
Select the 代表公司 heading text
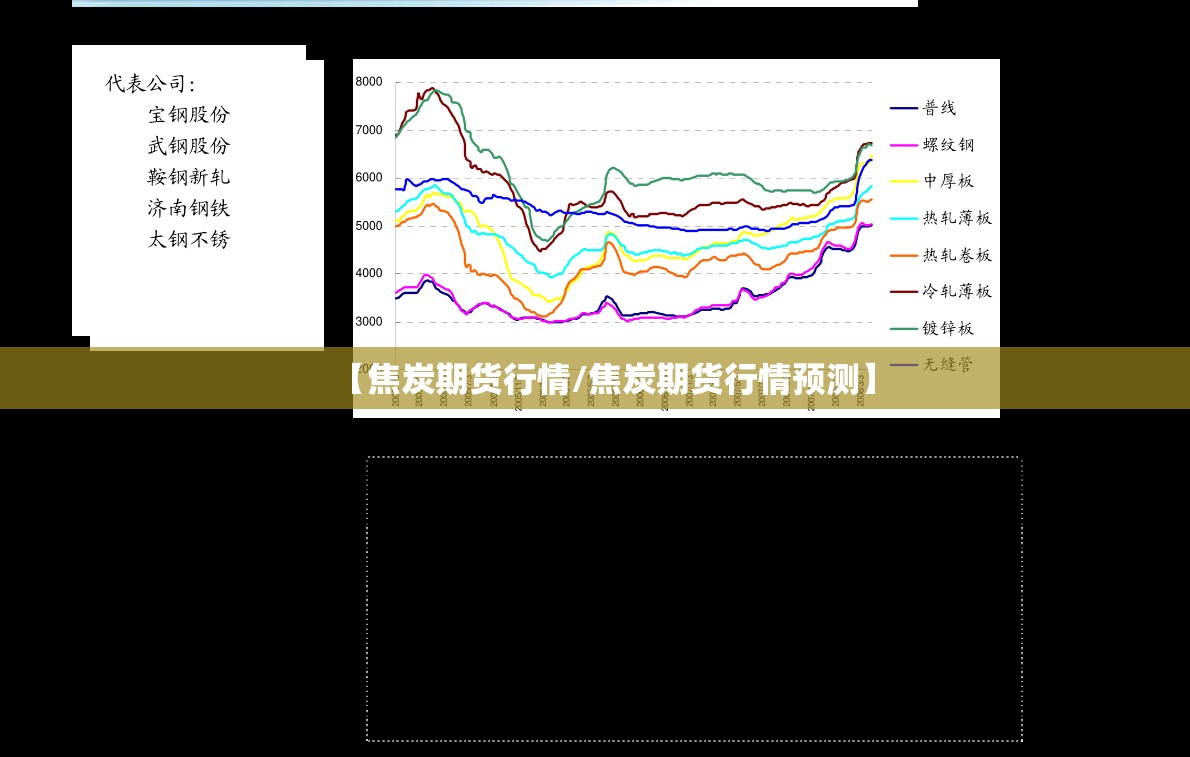(x=150, y=84)
